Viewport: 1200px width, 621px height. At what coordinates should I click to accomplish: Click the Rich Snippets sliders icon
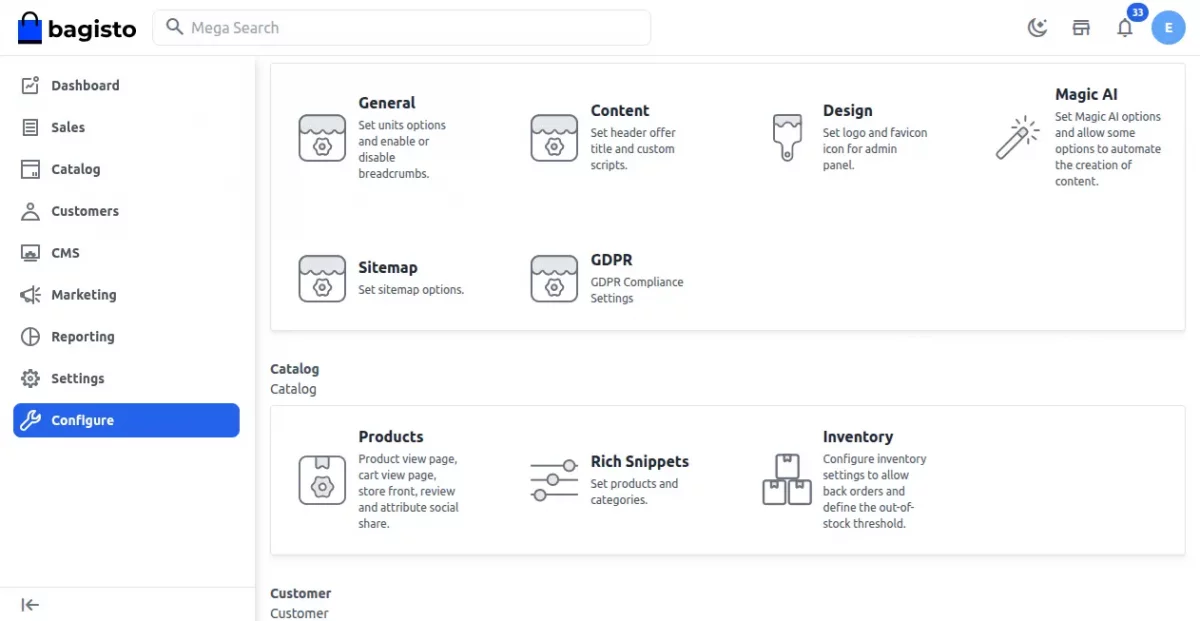coord(555,477)
